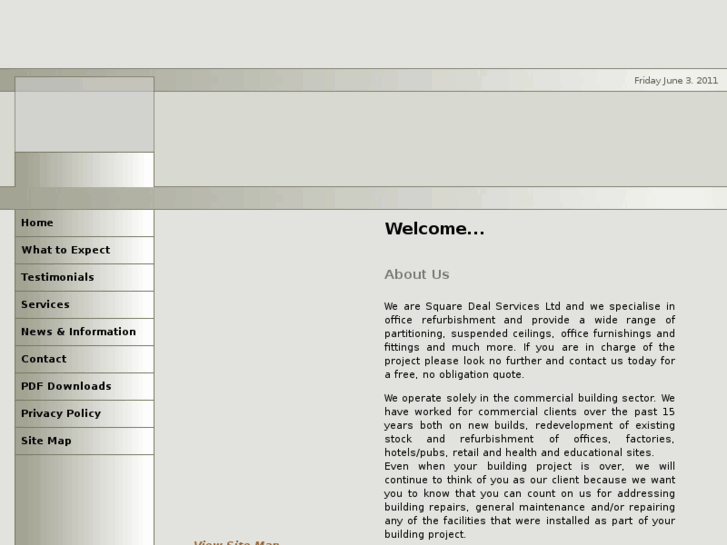Click the 'Welcome...' heading
This screenshot has width=727, height=545.
(434, 229)
